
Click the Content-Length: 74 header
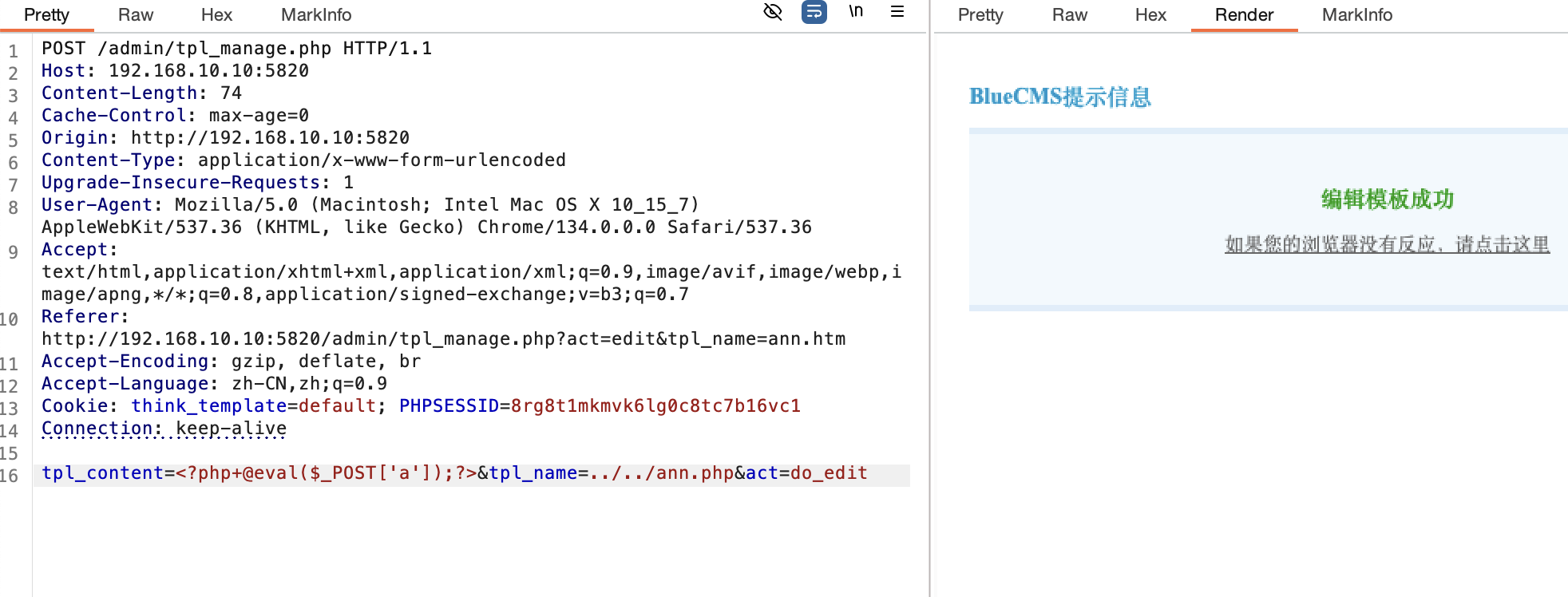pos(141,93)
